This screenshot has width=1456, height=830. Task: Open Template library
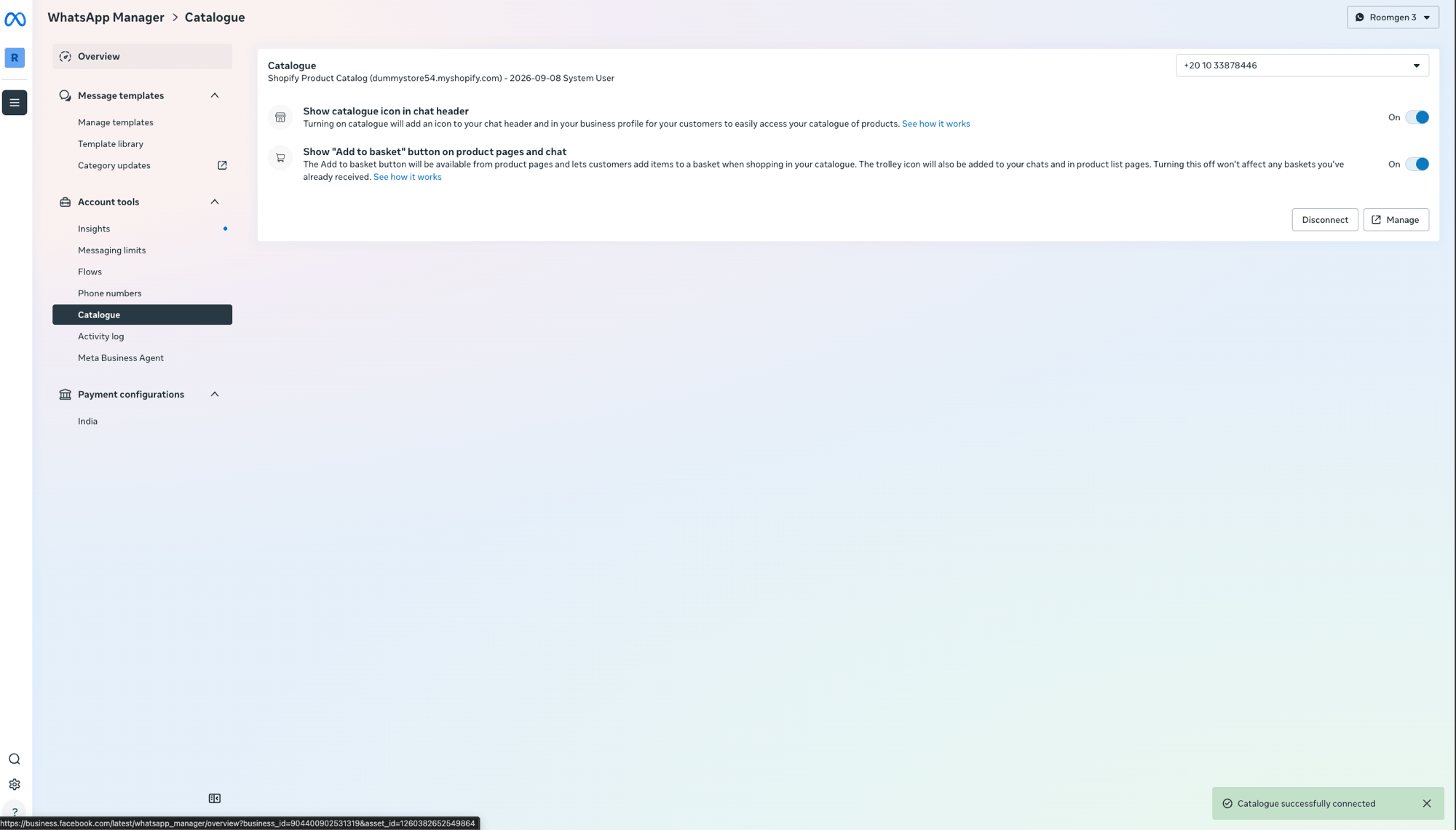point(111,144)
